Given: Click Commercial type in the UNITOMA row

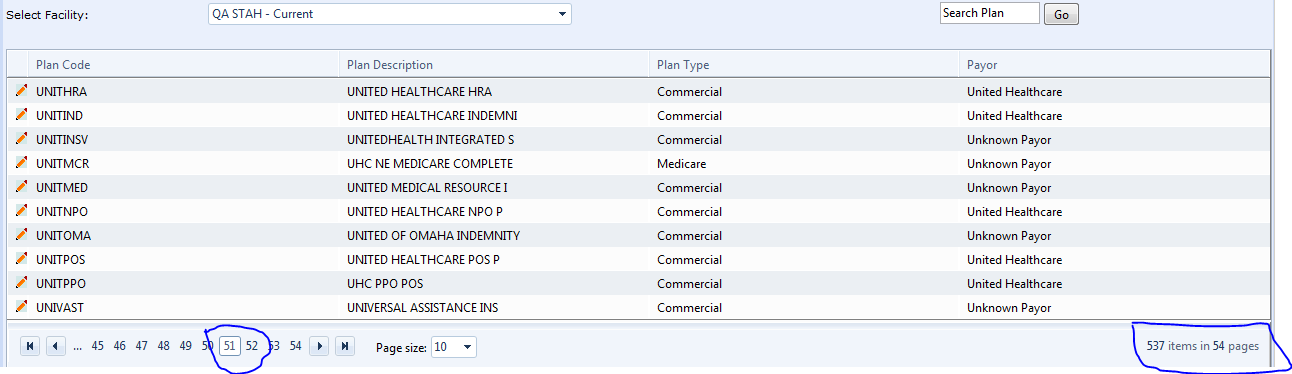Looking at the screenshot, I should [x=689, y=236].
